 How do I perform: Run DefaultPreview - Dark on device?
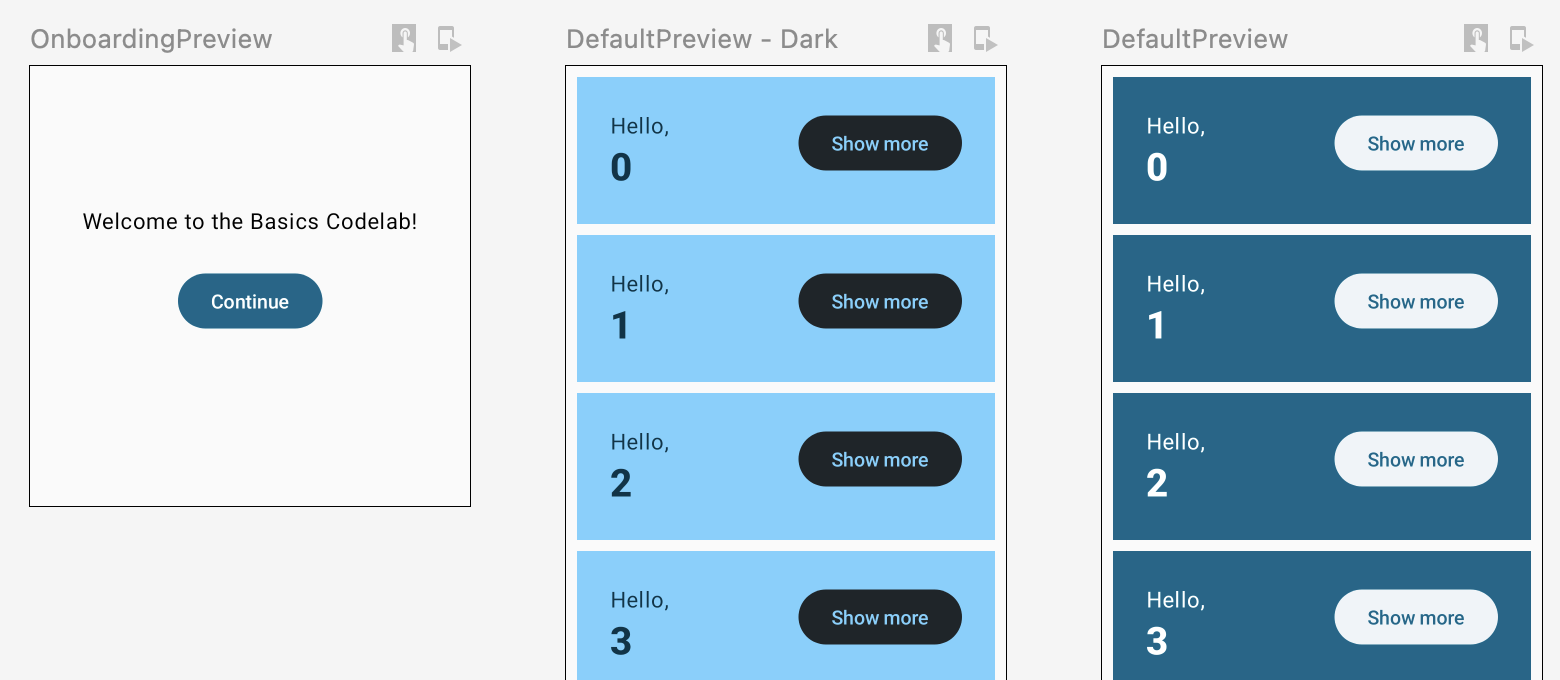coord(985,39)
